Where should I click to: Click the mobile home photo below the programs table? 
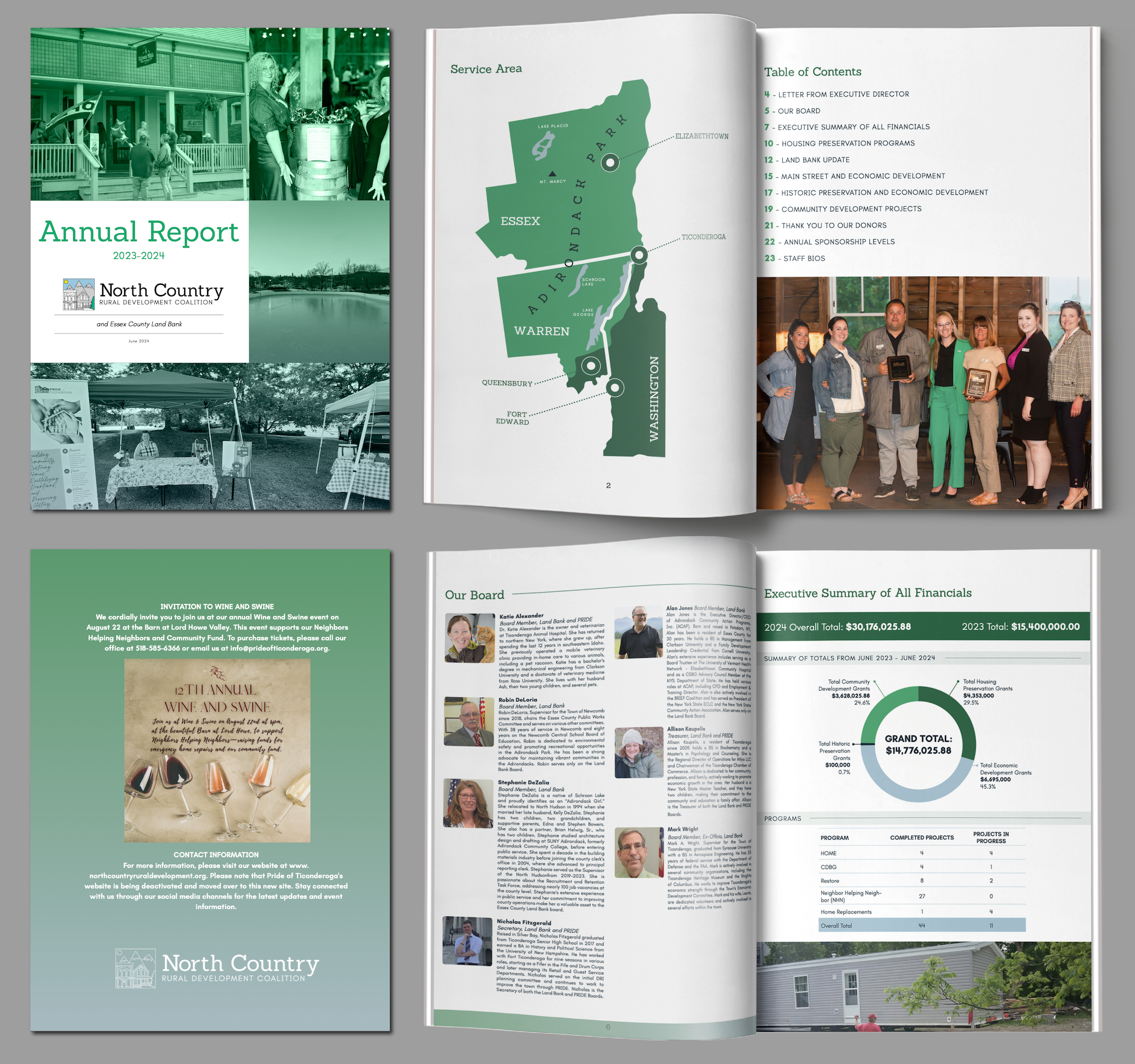click(x=924, y=986)
